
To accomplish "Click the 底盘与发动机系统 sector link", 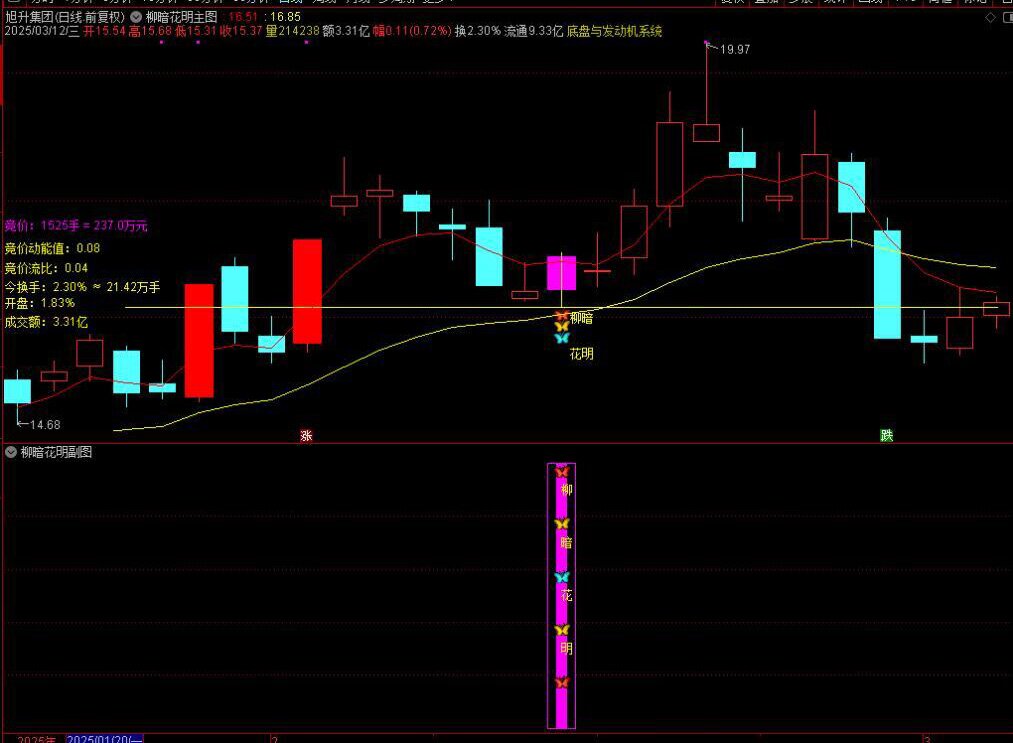I will (614, 32).
